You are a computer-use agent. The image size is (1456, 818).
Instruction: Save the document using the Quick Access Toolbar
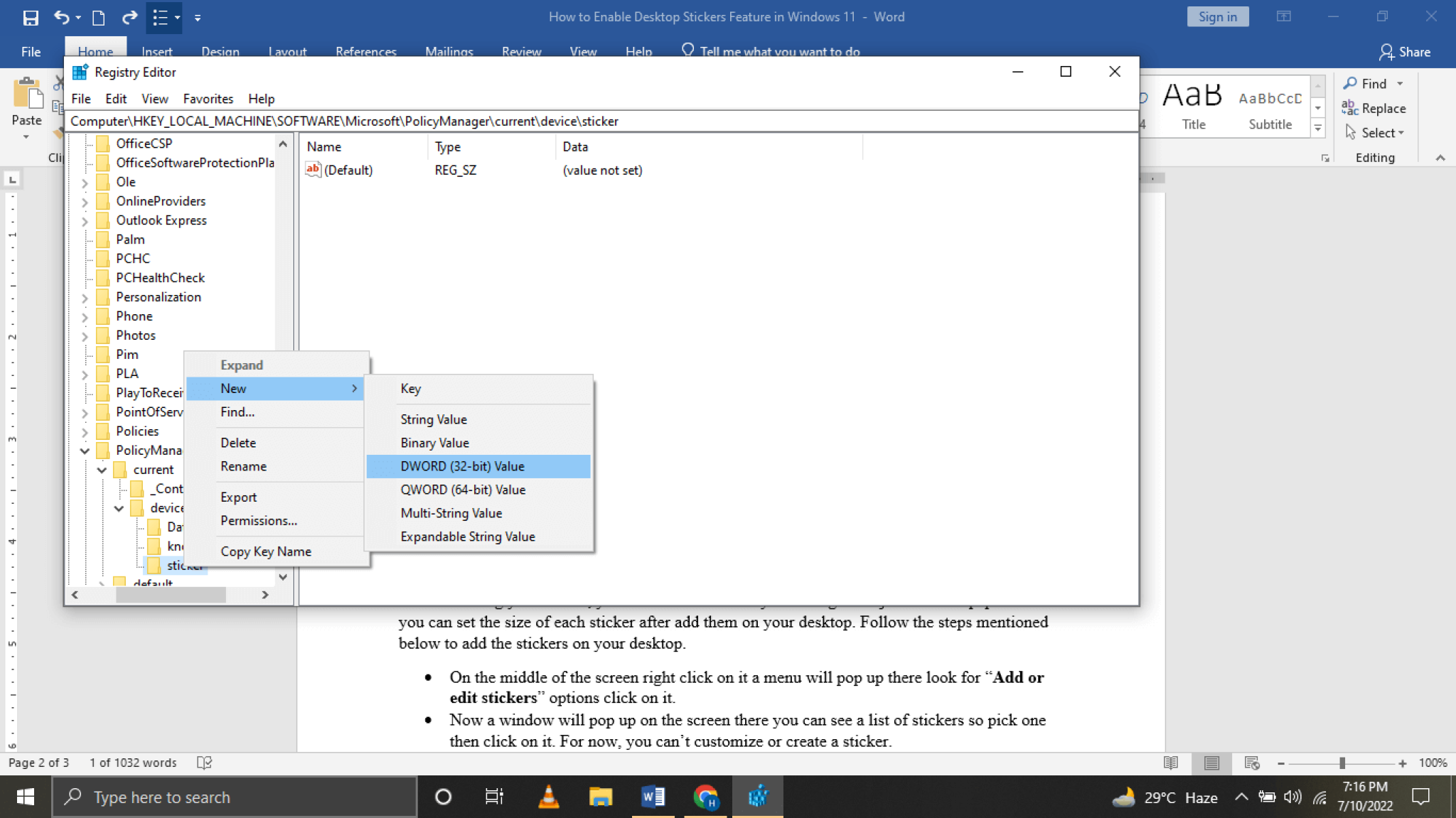(30, 18)
